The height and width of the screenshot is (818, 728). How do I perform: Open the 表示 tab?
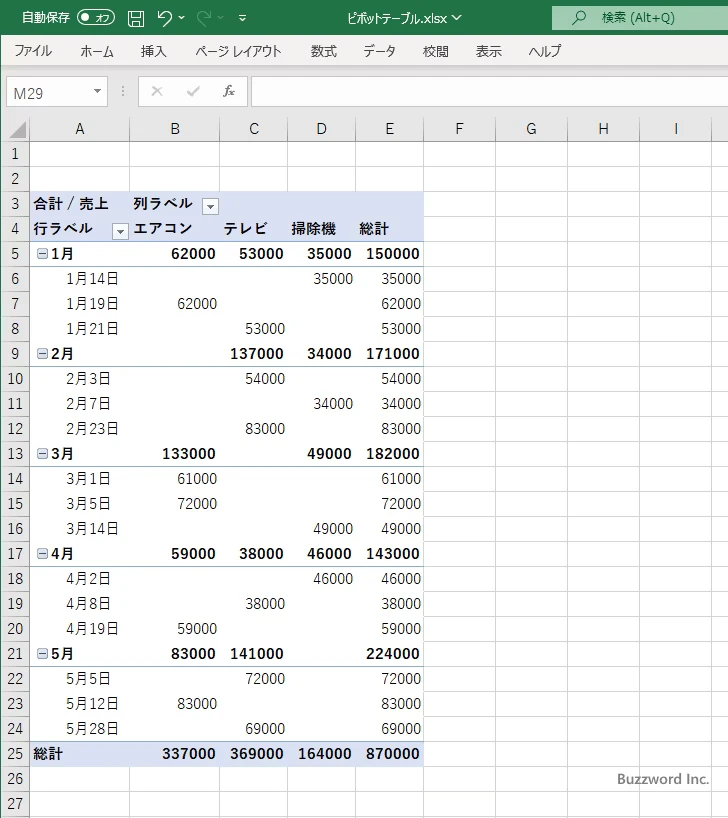pyautogui.click(x=488, y=51)
